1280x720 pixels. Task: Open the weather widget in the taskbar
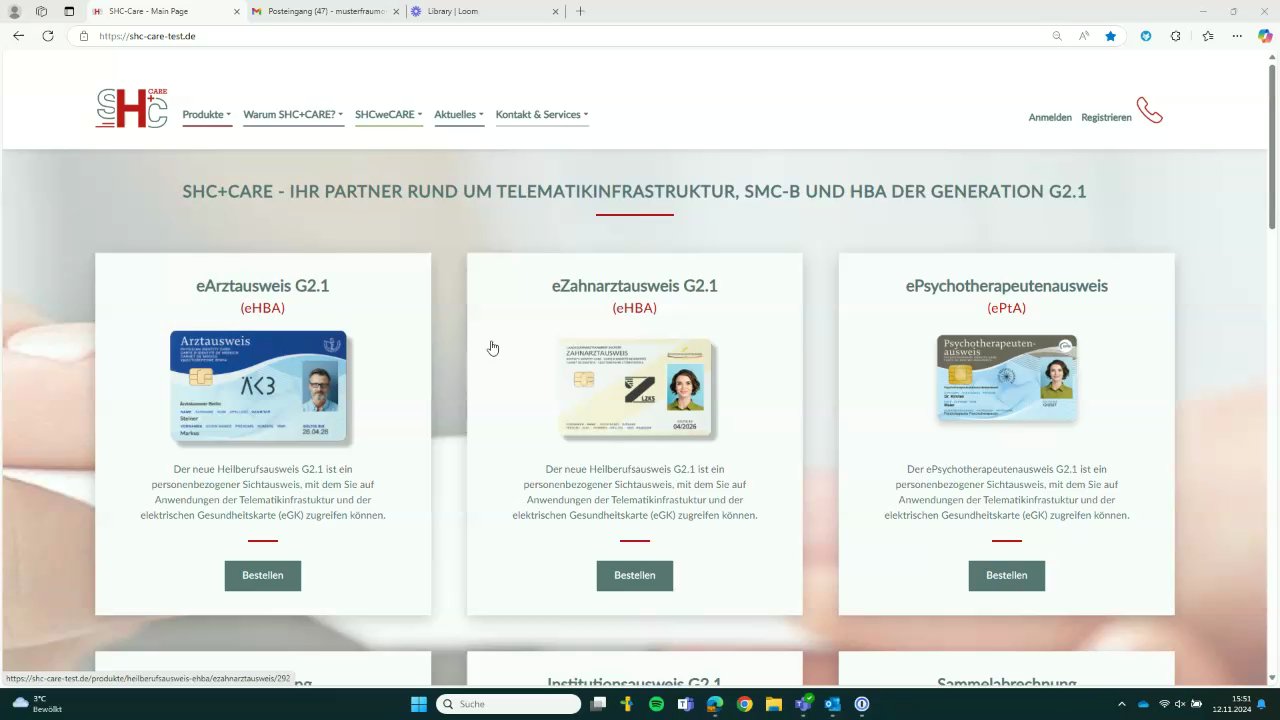pos(37,704)
